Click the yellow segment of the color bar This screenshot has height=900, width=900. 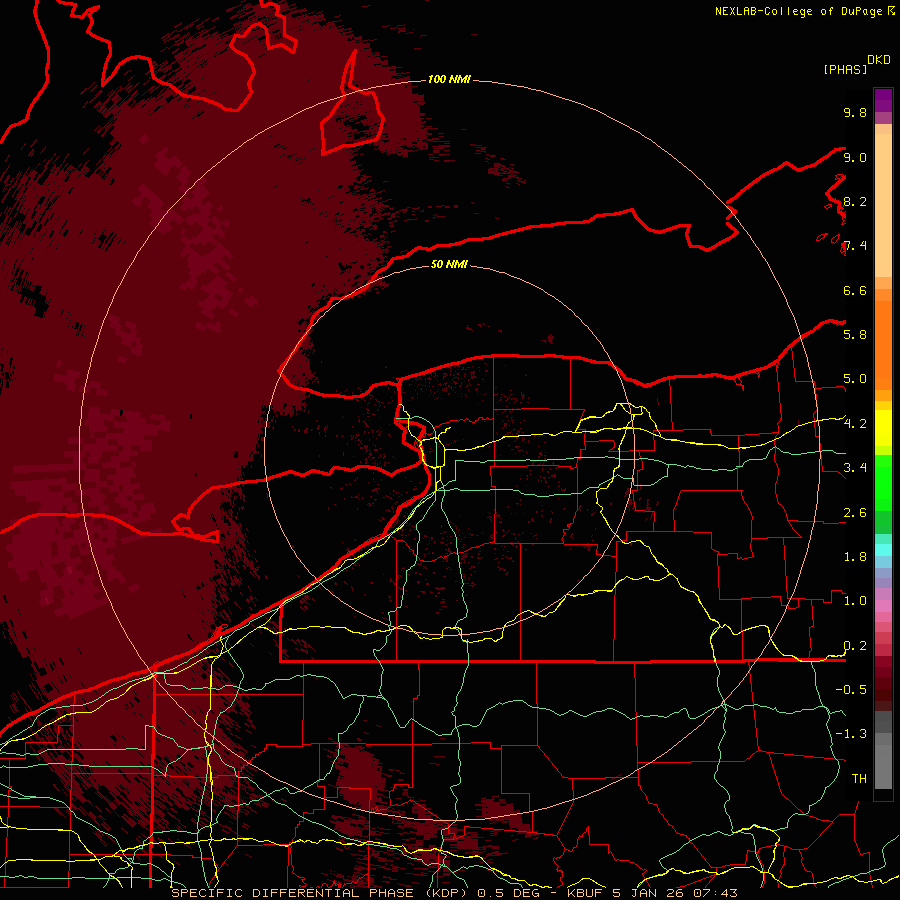click(883, 428)
